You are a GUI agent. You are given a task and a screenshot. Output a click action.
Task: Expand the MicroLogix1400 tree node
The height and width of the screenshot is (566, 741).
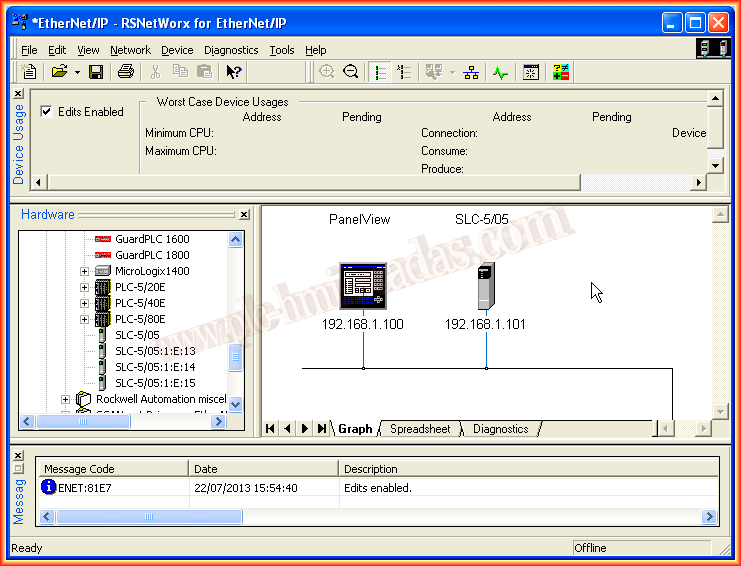[x=85, y=272]
